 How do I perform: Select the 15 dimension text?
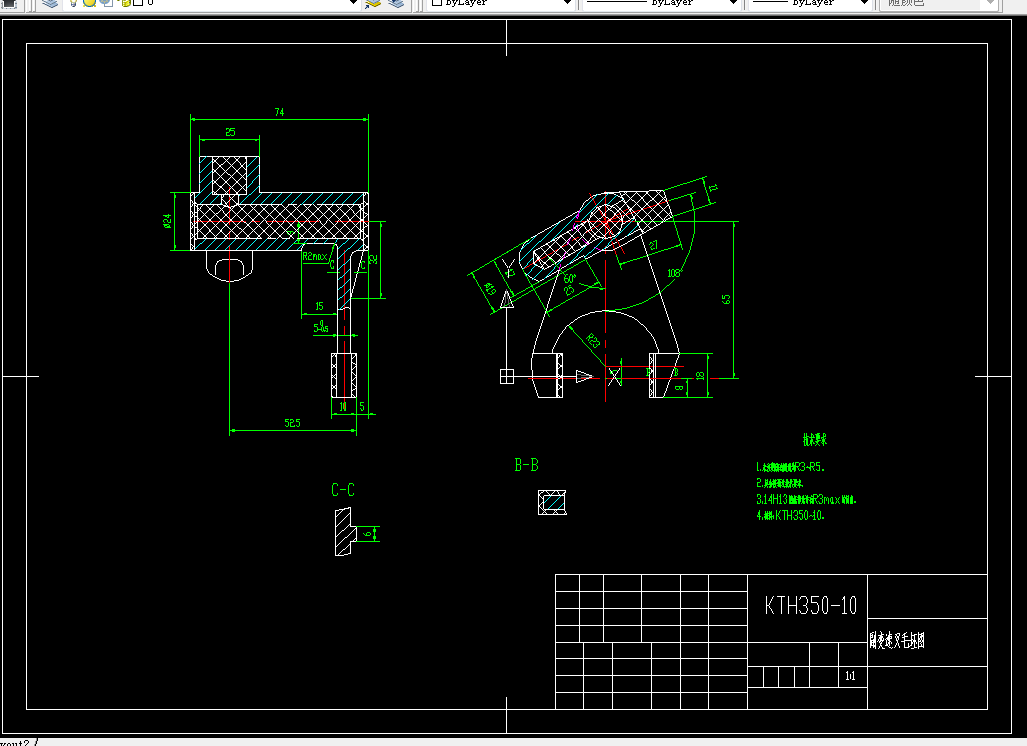(x=319, y=306)
